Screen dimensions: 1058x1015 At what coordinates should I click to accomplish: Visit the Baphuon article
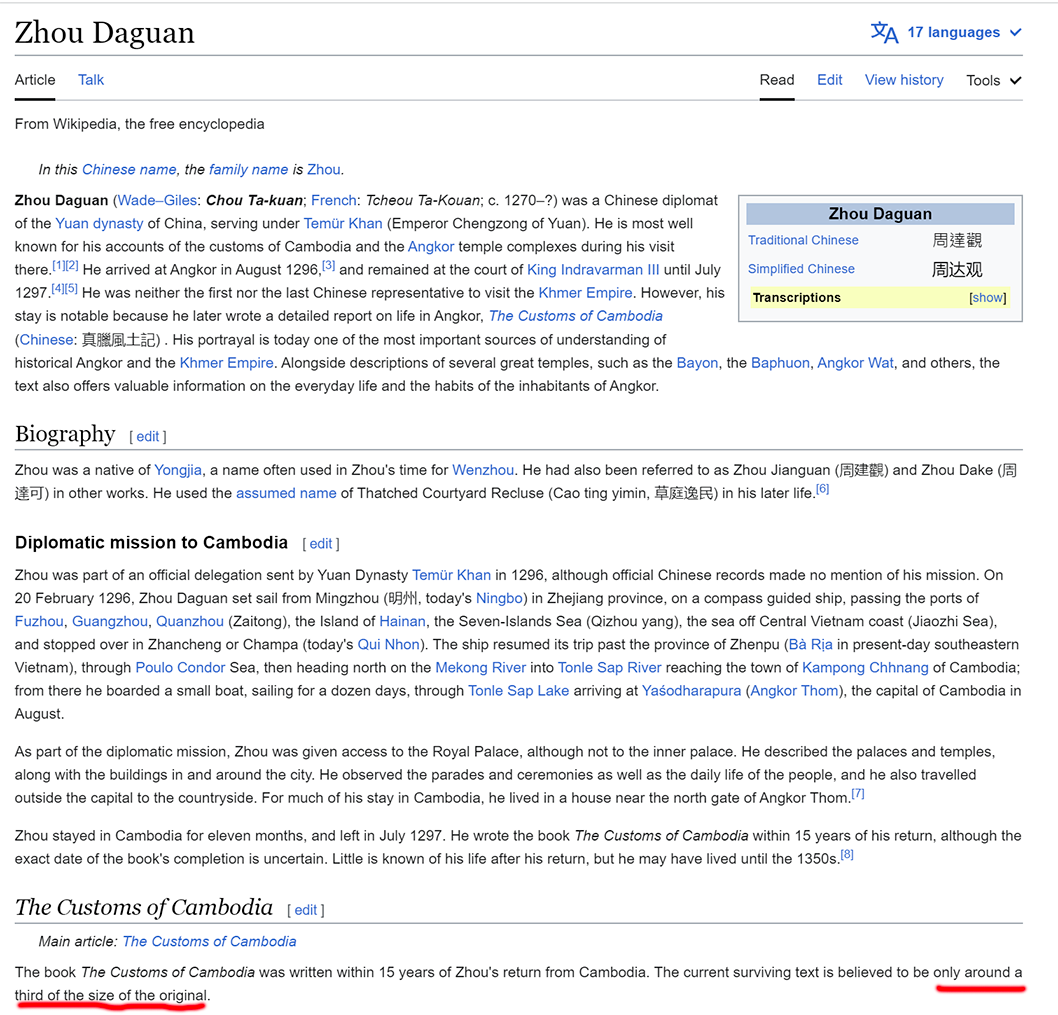pyautogui.click(x=780, y=363)
